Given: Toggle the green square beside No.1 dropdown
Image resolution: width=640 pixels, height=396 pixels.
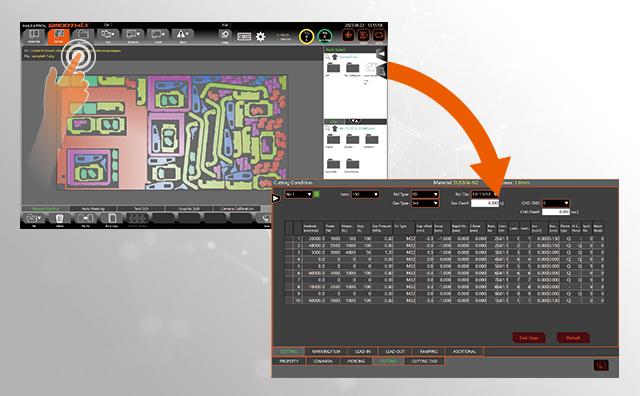Looking at the screenshot, I should coord(317,194).
